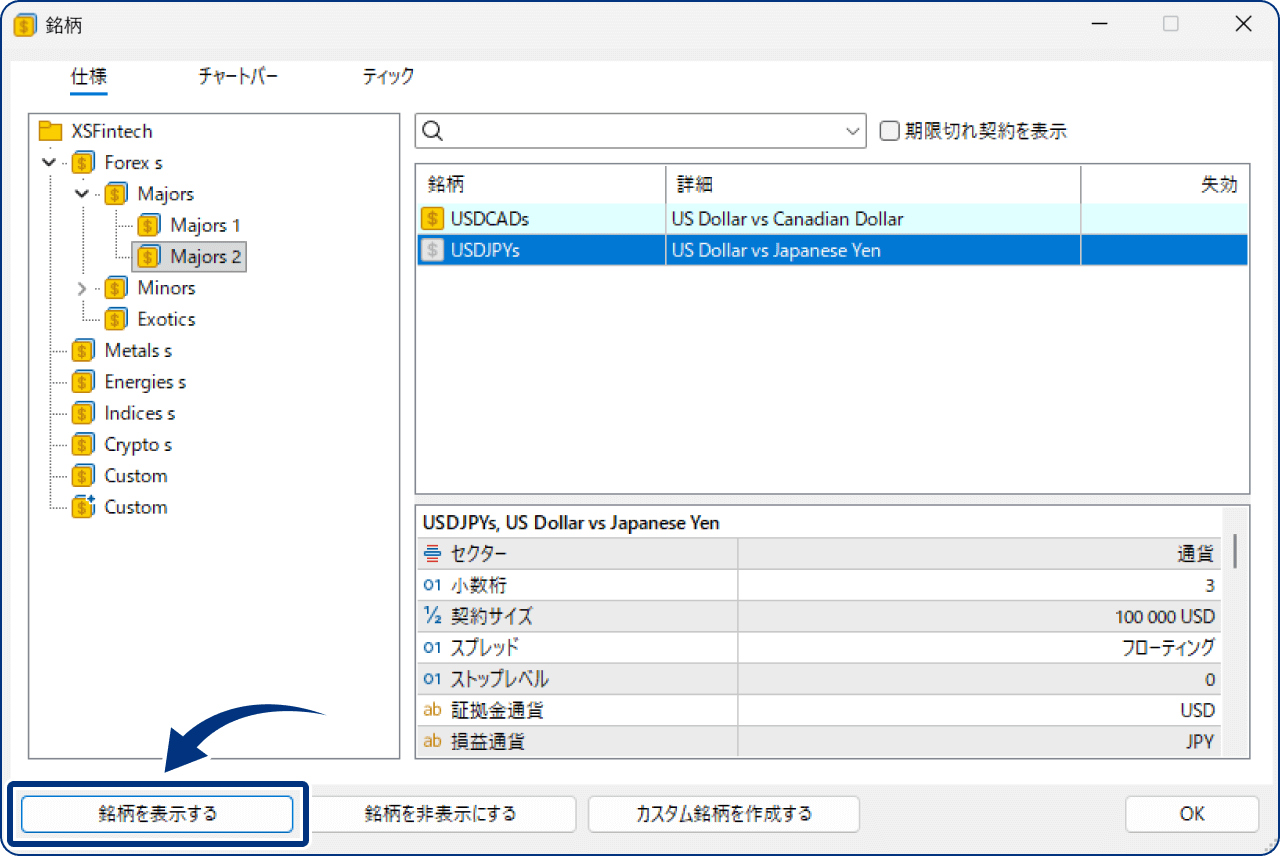Switch to the チャートバー tab

click(x=238, y=76)
